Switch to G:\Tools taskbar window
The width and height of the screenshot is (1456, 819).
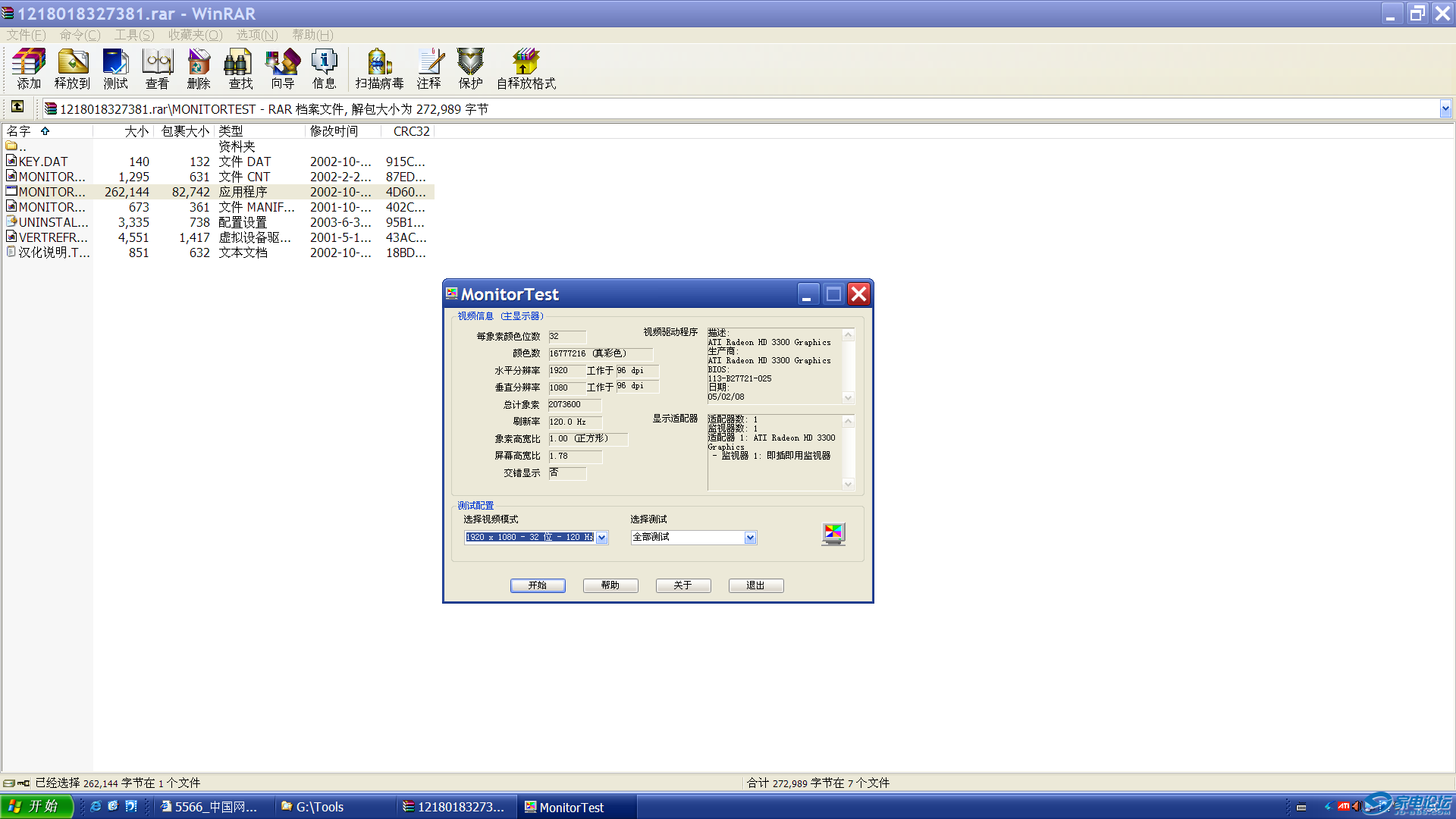pos(334,807)
